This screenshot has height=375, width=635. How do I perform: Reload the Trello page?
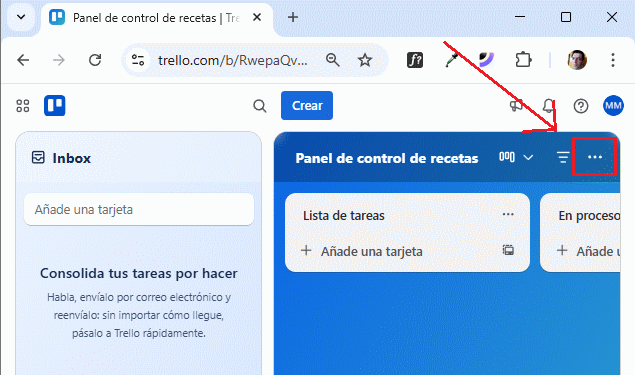coord(95,60)
